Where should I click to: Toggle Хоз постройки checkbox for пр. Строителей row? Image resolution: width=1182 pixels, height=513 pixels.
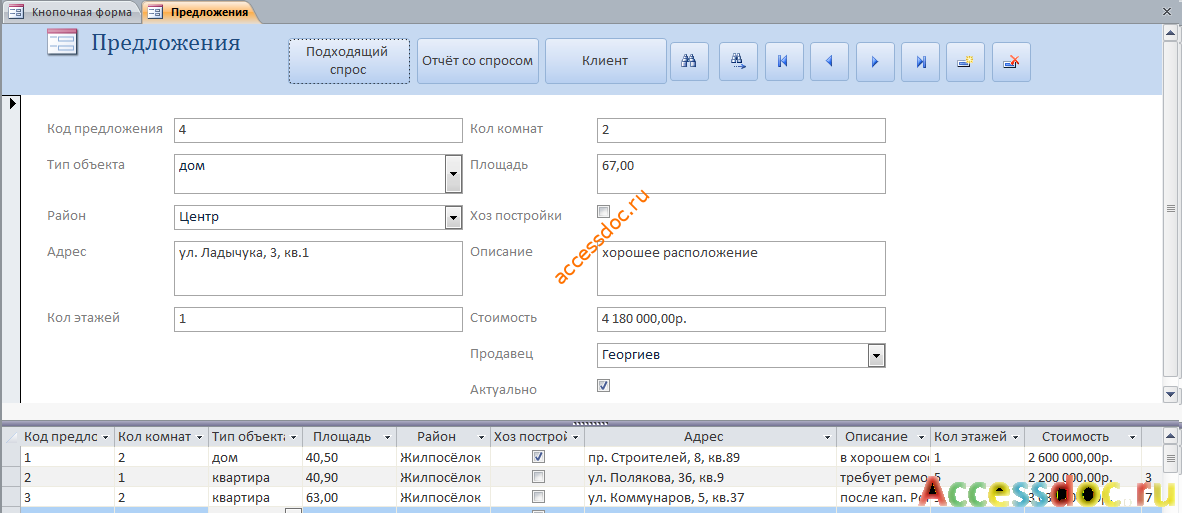pos(538,457)
